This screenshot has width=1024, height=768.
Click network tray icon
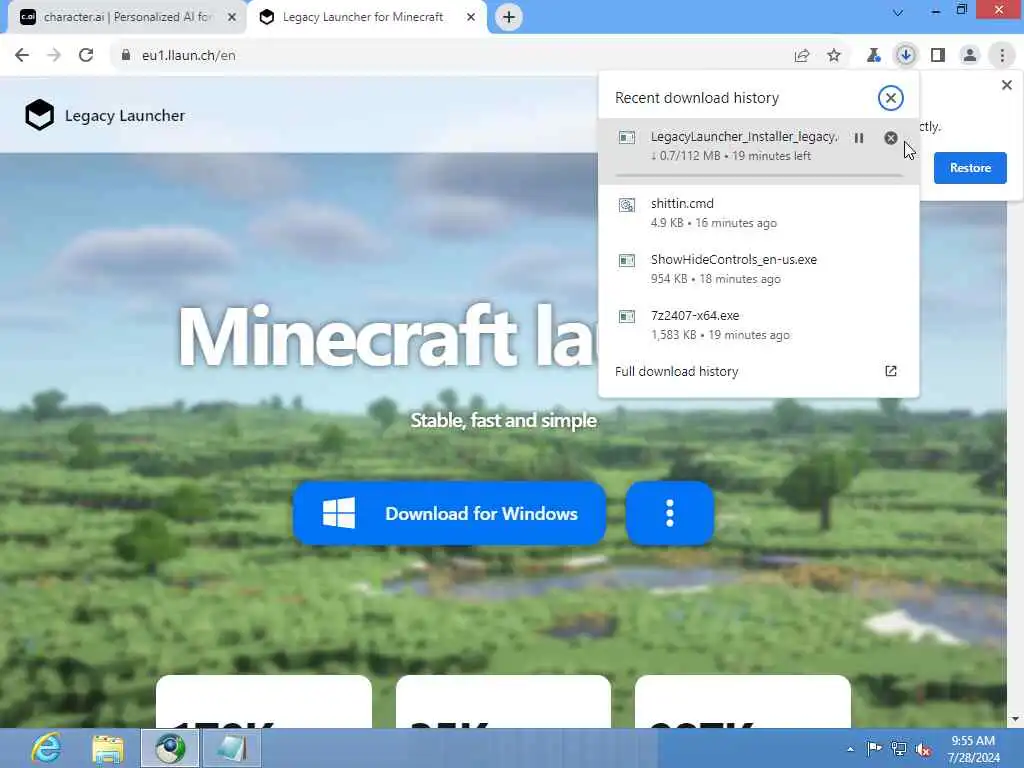[x=899, y=749]
